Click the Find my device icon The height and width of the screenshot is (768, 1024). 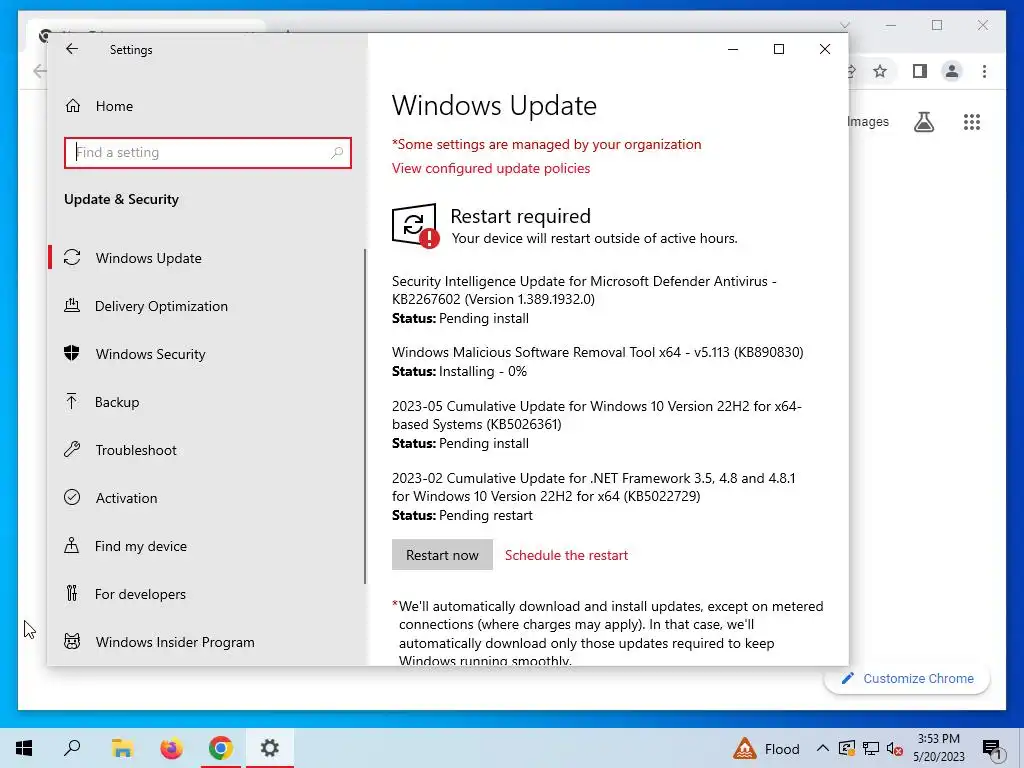[x=72, y=545]
